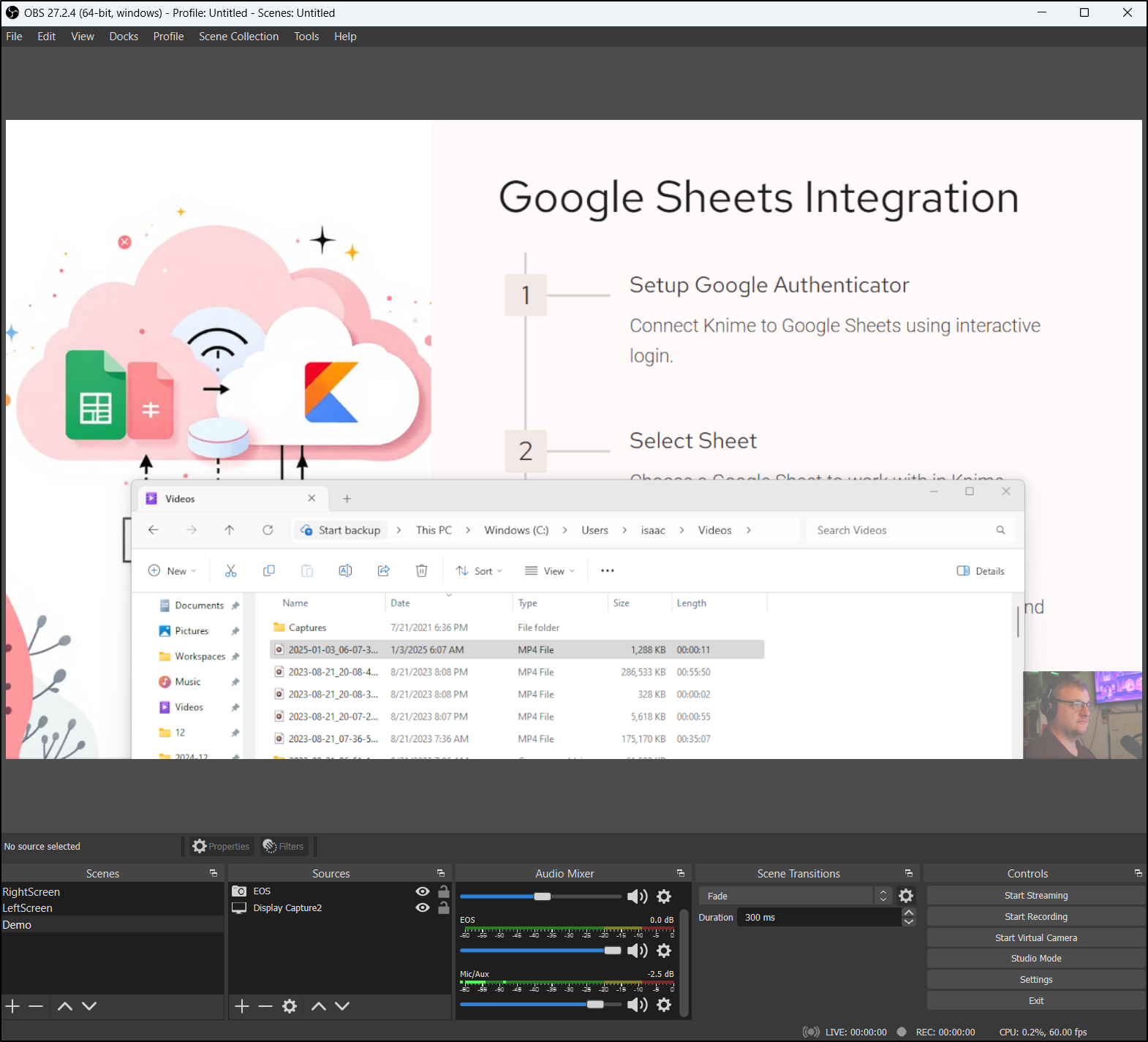Image resolution: width=1148 pixels, height=1042 pixels.
Task: Toggle visibility of Display Capture2 source
Action: coord(423,907)
